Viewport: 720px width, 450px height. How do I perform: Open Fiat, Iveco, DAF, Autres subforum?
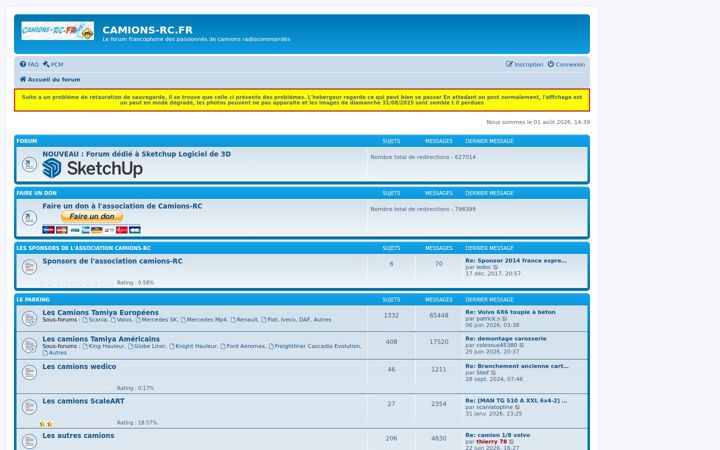tap(296, 320)
